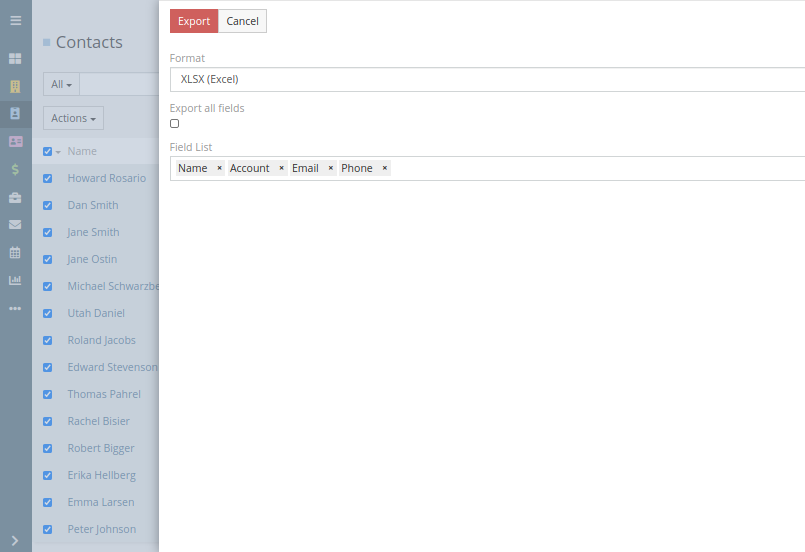Remove Email from the Field List
The image size is (805, 552).
point(331,168)
